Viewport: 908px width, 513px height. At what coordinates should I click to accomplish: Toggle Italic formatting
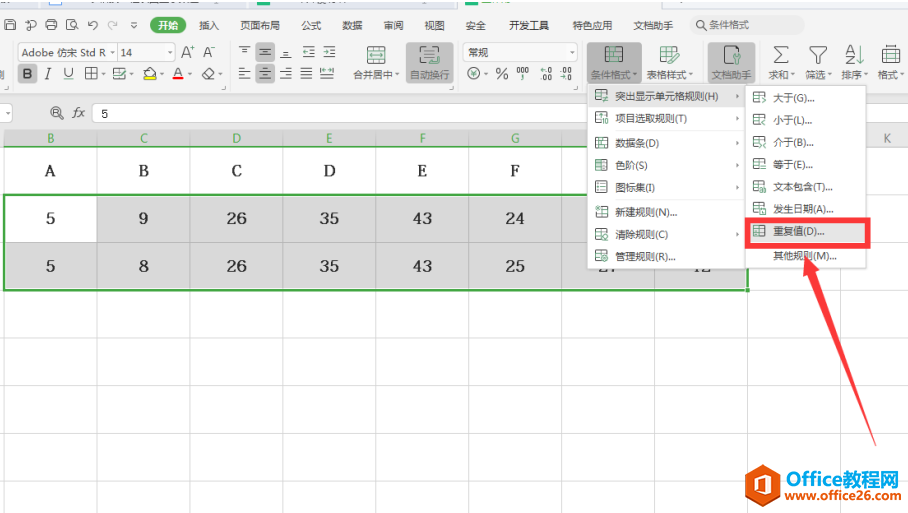48,74
